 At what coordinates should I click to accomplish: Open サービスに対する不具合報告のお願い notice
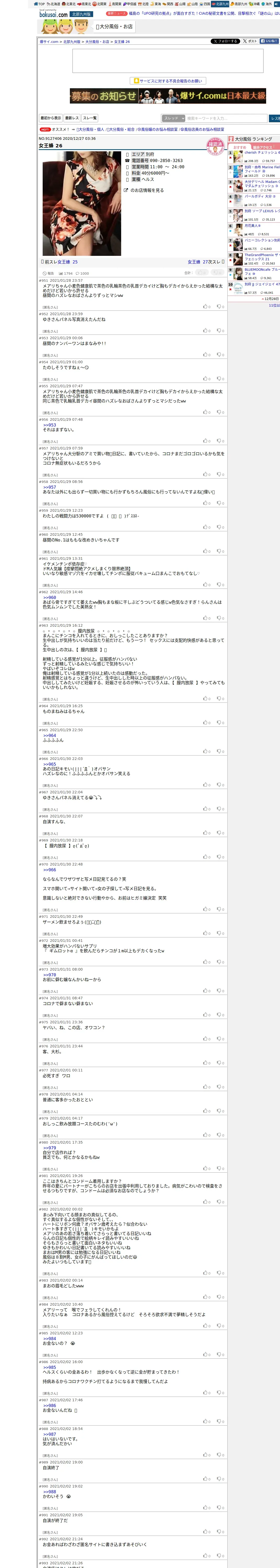pos(168,81)
